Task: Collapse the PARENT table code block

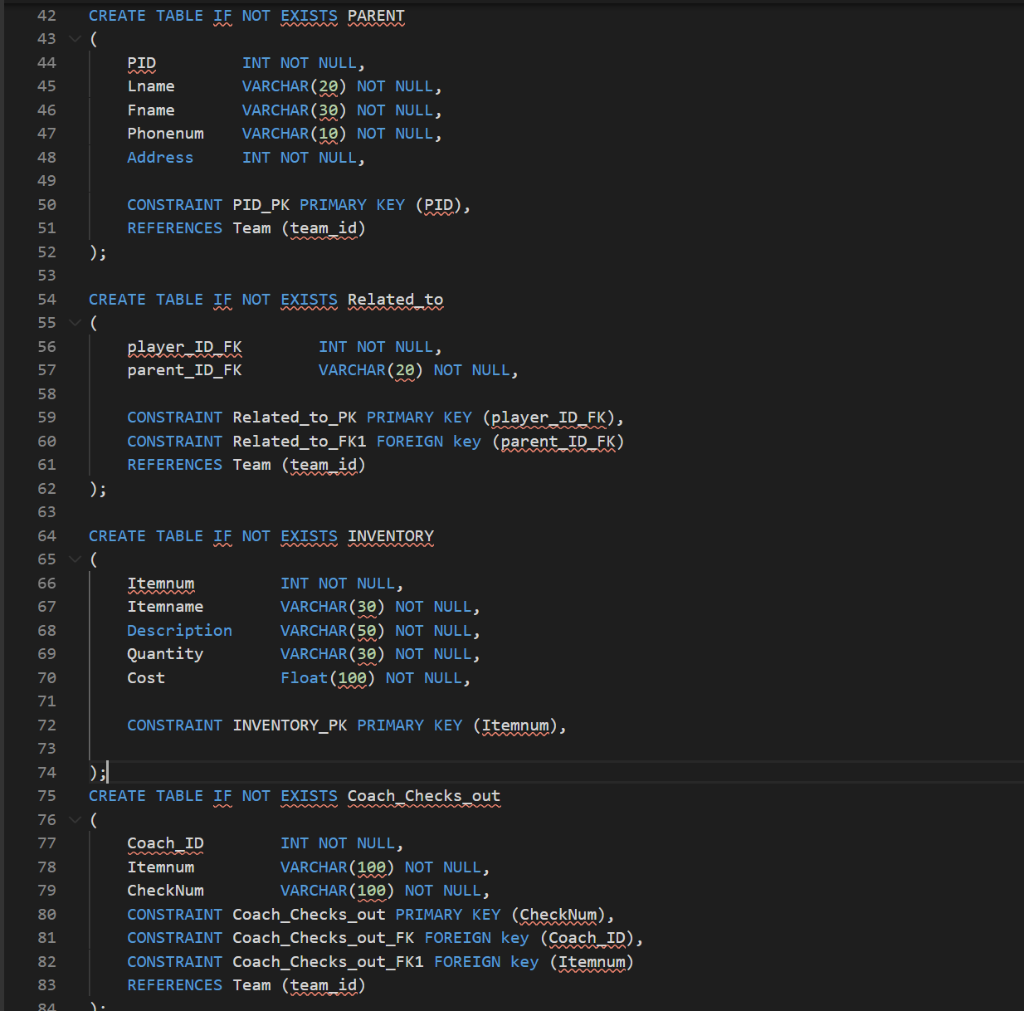Action: point(75,39)
